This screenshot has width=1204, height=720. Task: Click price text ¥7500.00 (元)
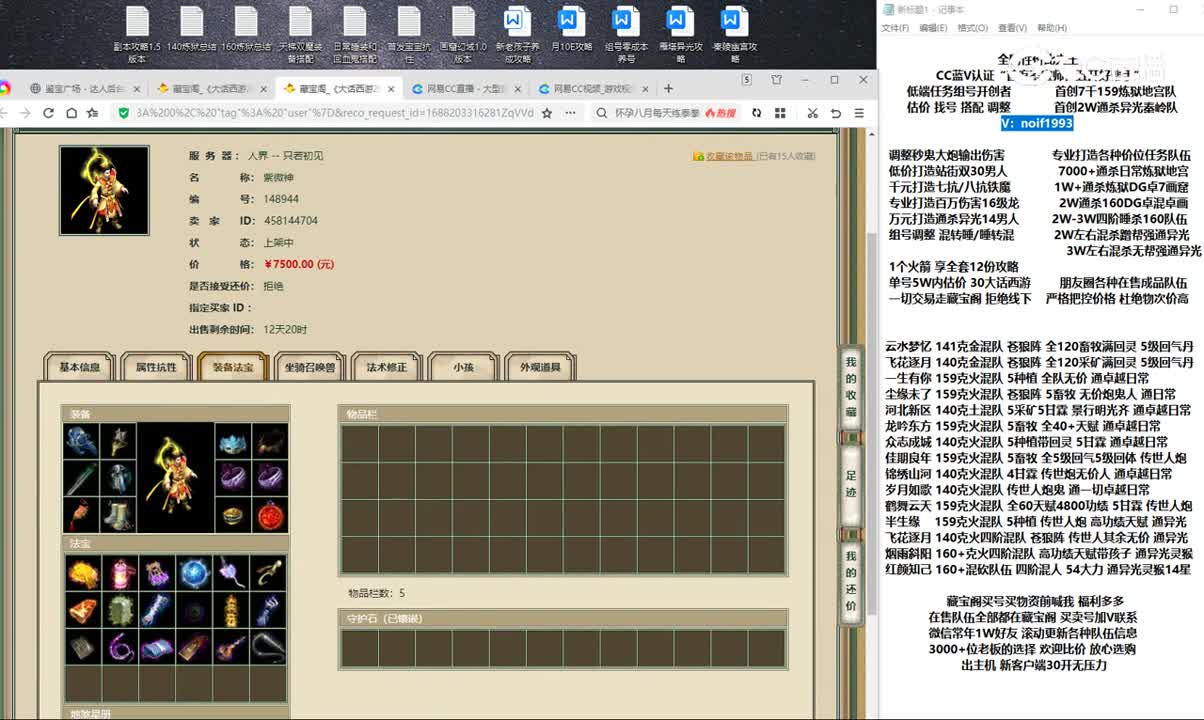point(299,264)
